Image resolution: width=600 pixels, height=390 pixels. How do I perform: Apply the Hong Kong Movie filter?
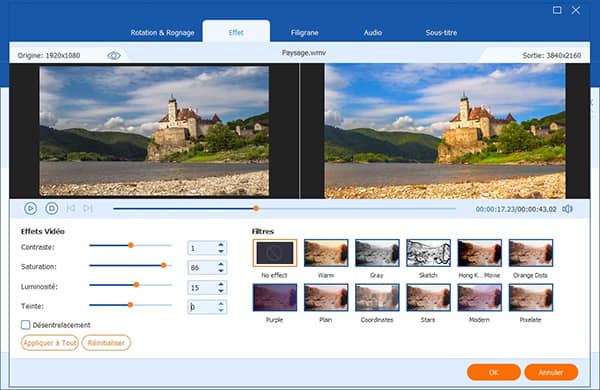click(479, 253)
